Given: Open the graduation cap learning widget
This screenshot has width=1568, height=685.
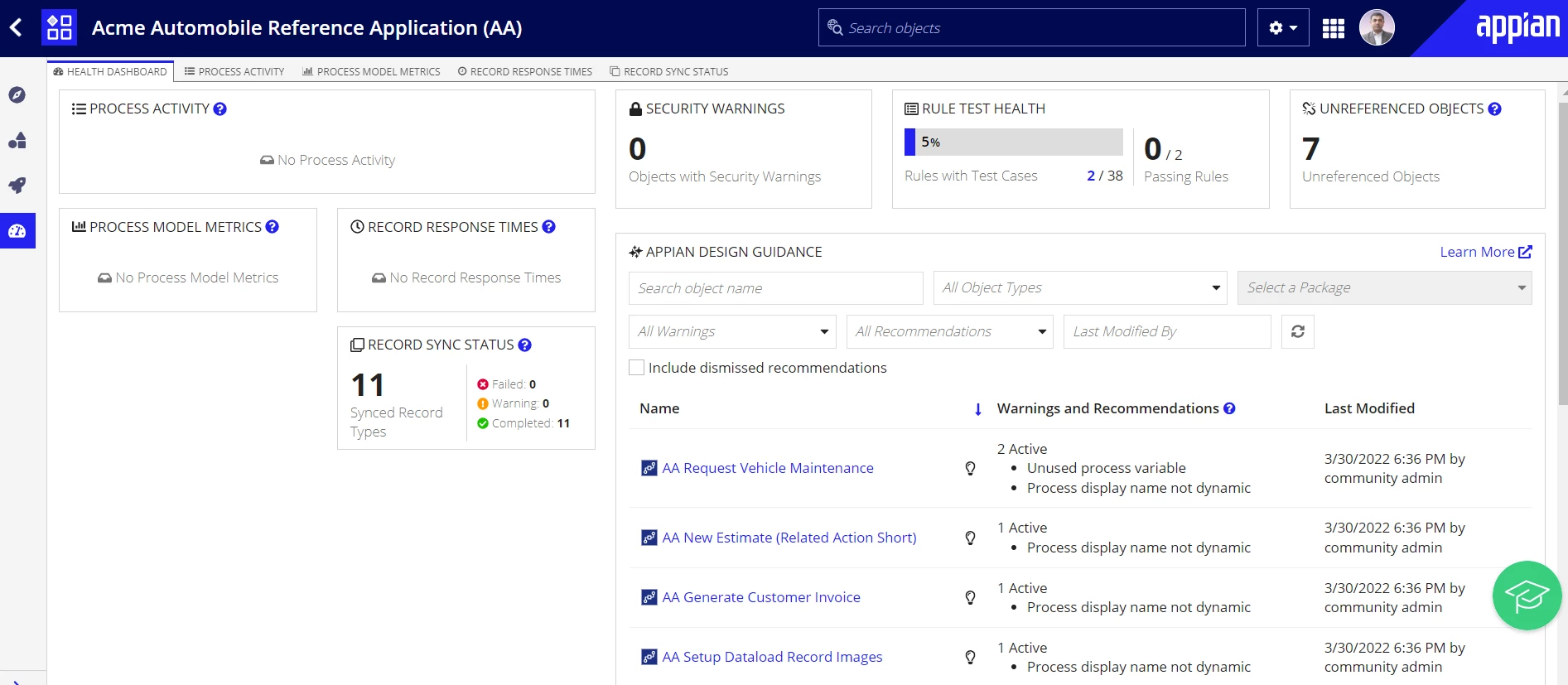Looking at the screenshot, I should click(1527, 596).
